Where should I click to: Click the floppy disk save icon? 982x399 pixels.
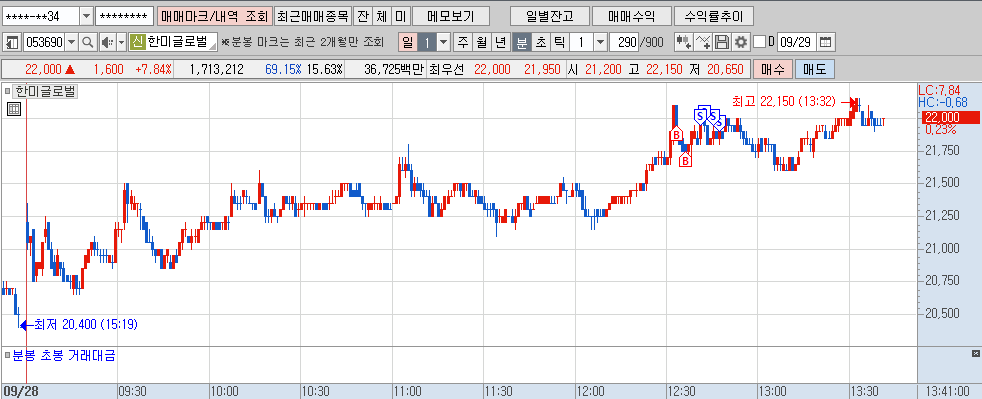(721, 43)
